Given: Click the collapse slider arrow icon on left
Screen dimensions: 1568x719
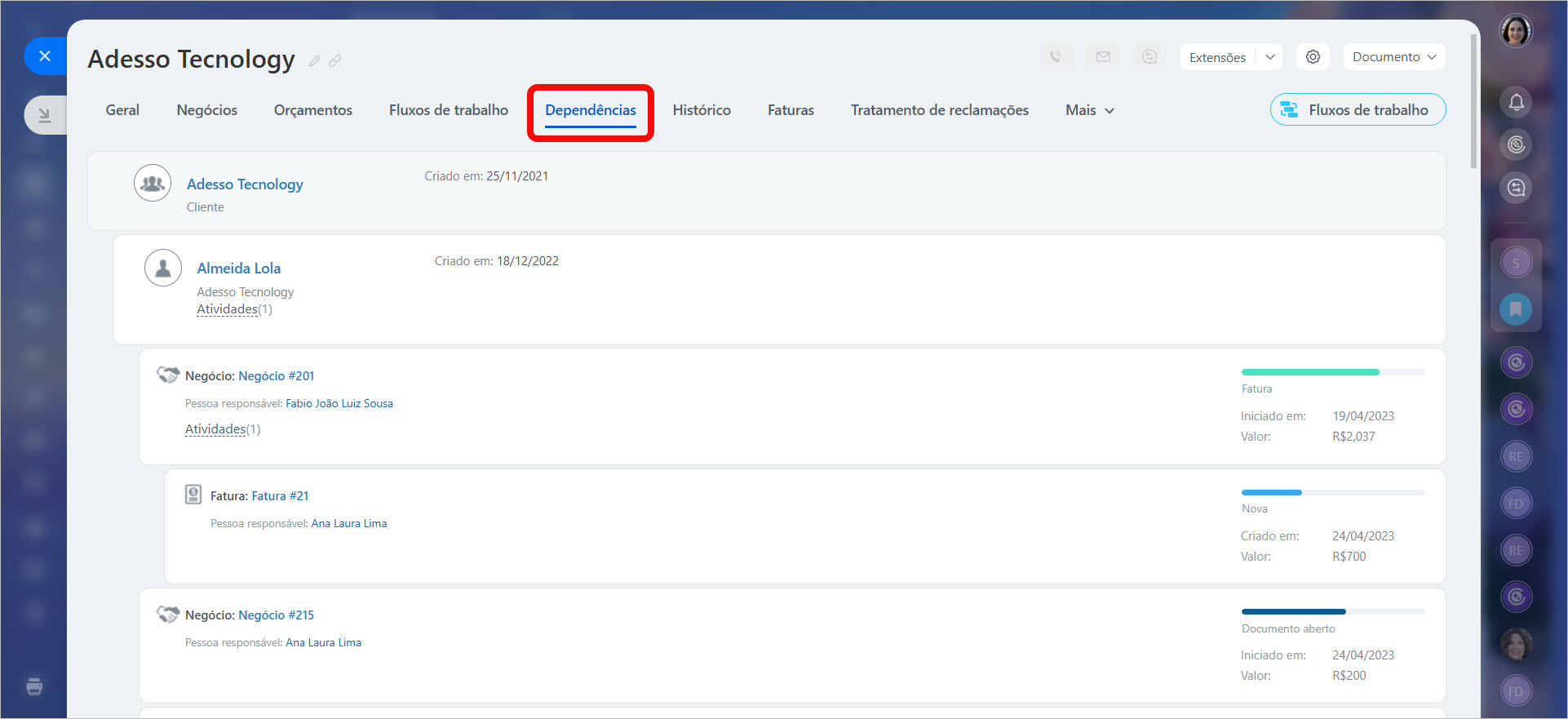Looking at the screenshot, I should [45, 115].
